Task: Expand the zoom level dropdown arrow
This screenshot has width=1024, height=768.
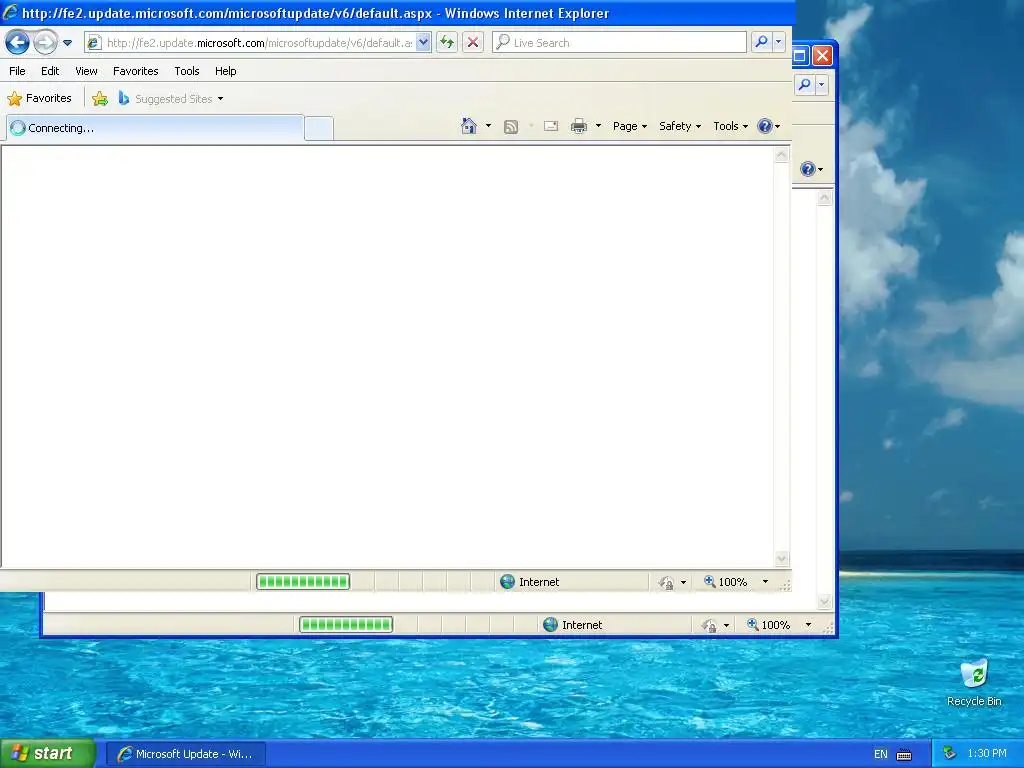Action: pyautogui.click(x=765, y=582)
